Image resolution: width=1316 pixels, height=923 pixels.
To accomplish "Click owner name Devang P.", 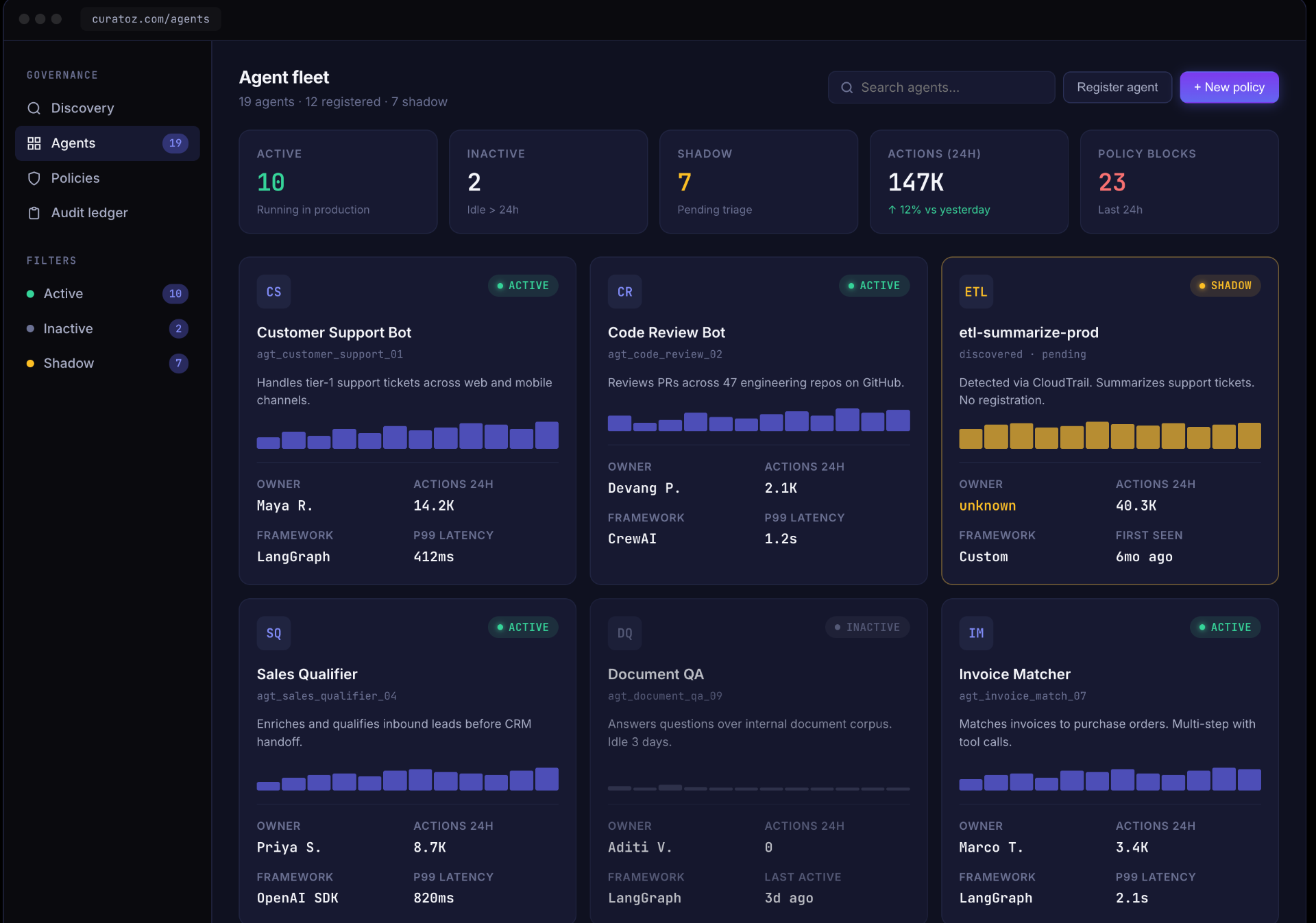I will point(644,489).
